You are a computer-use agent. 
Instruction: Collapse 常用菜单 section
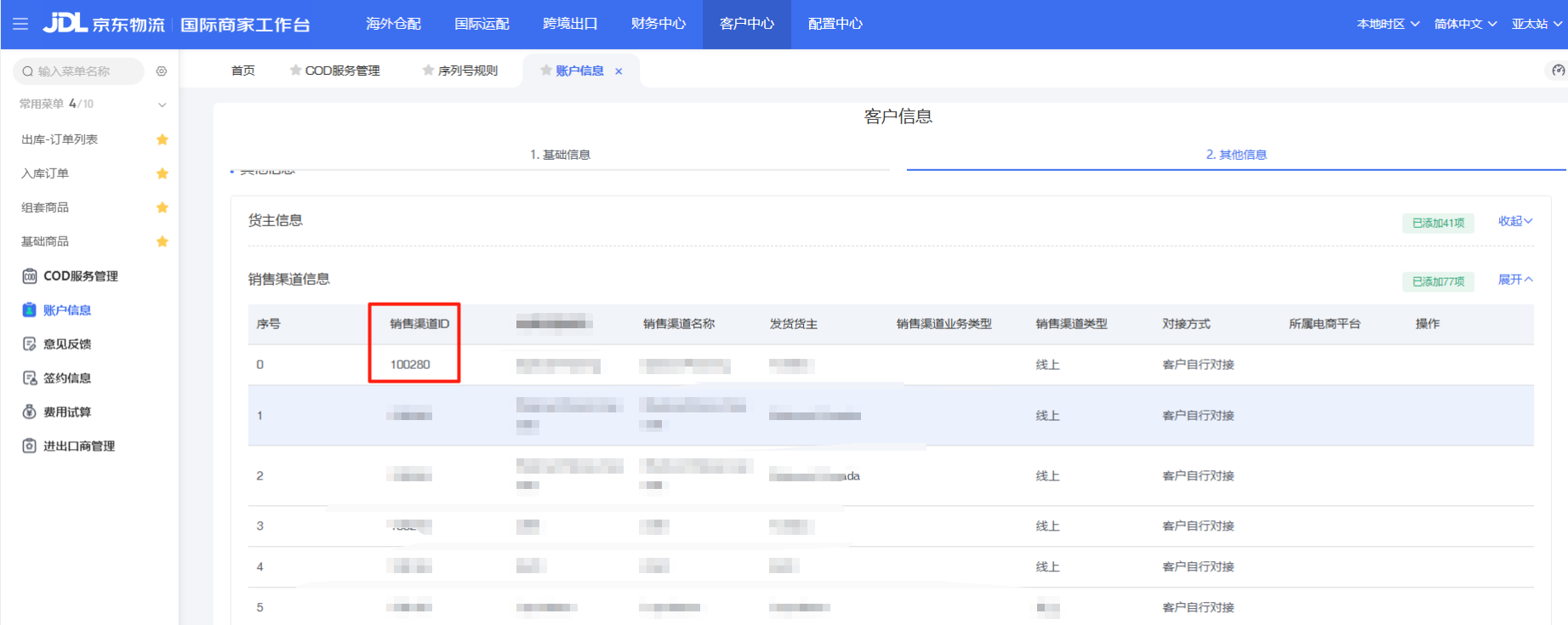pyautogui.click(x=162, y=105)
